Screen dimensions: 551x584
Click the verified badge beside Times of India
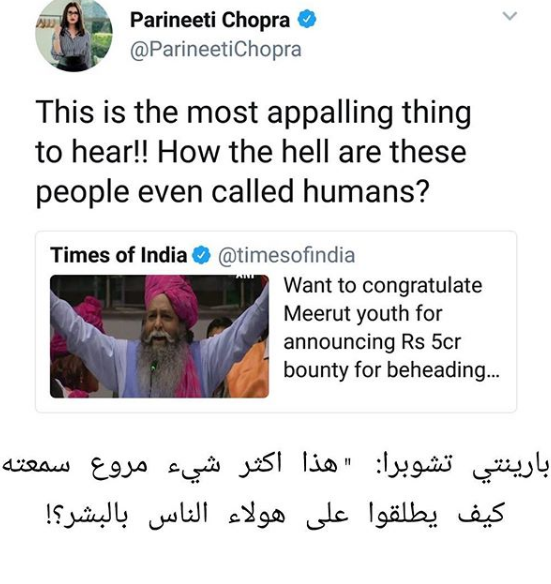click(202, 255)
